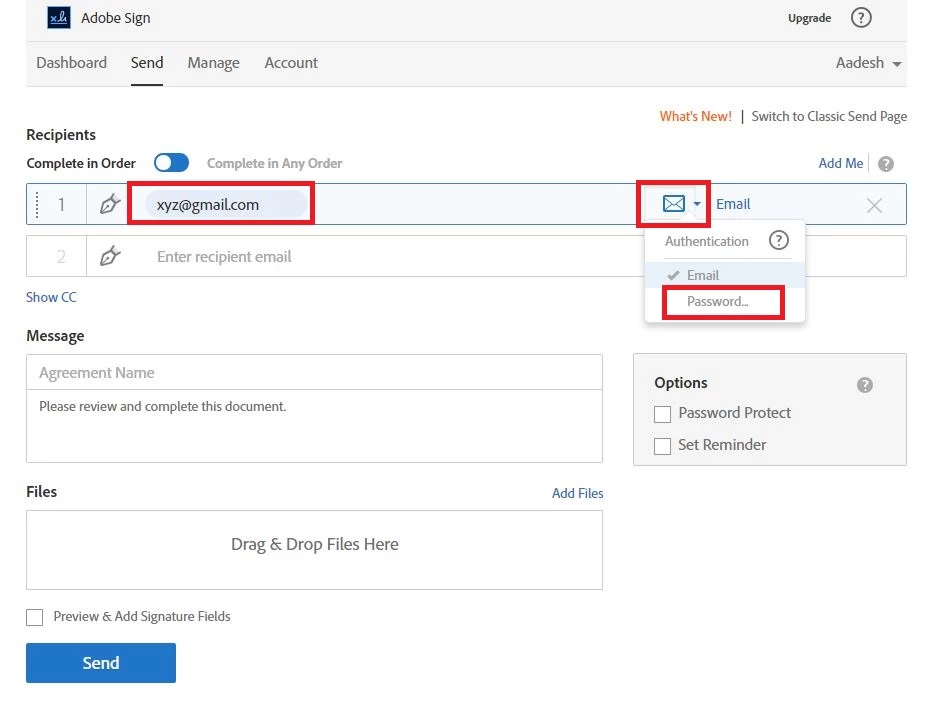Expand the authentication dropdown arrow for recipient 1
Image resolution: width=938 pixels, height=701 pixels.
697,205
